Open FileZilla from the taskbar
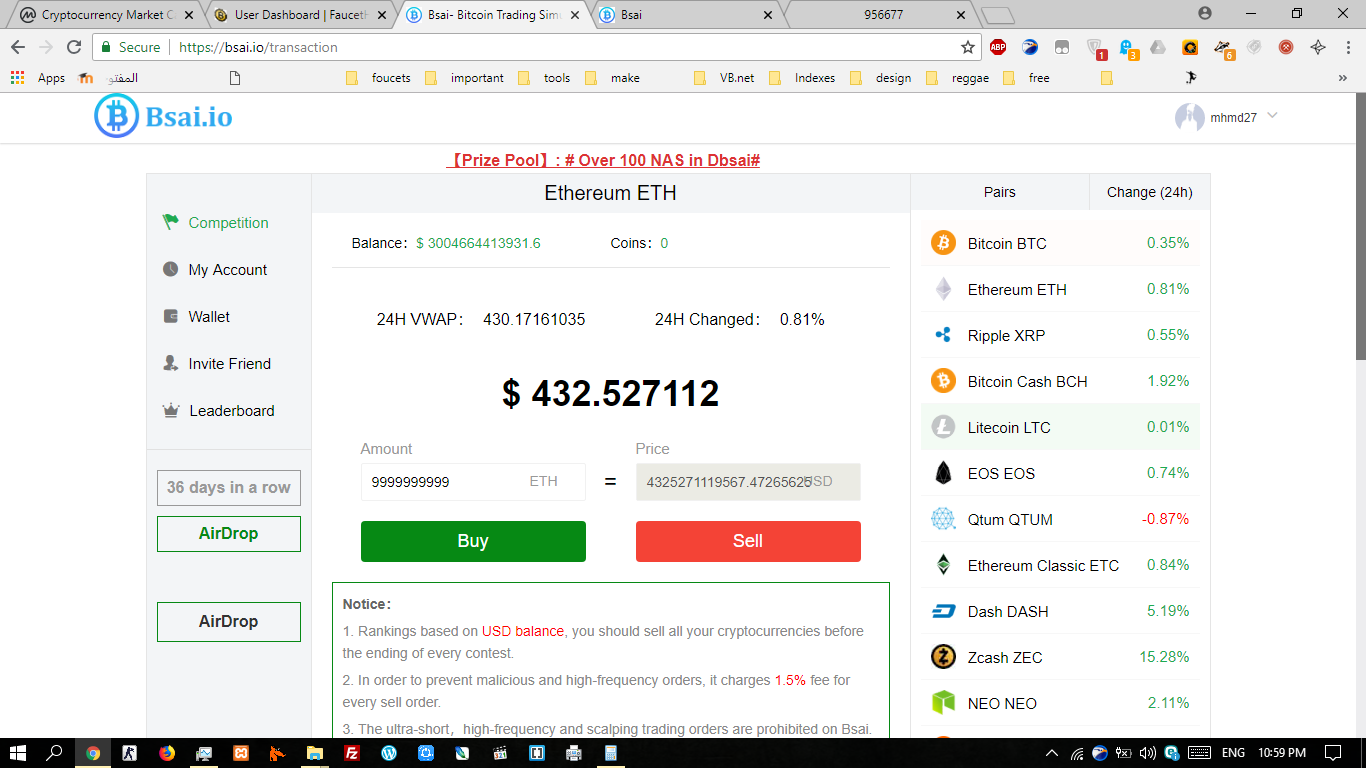Screen dimensions: 1366x768 352,753
